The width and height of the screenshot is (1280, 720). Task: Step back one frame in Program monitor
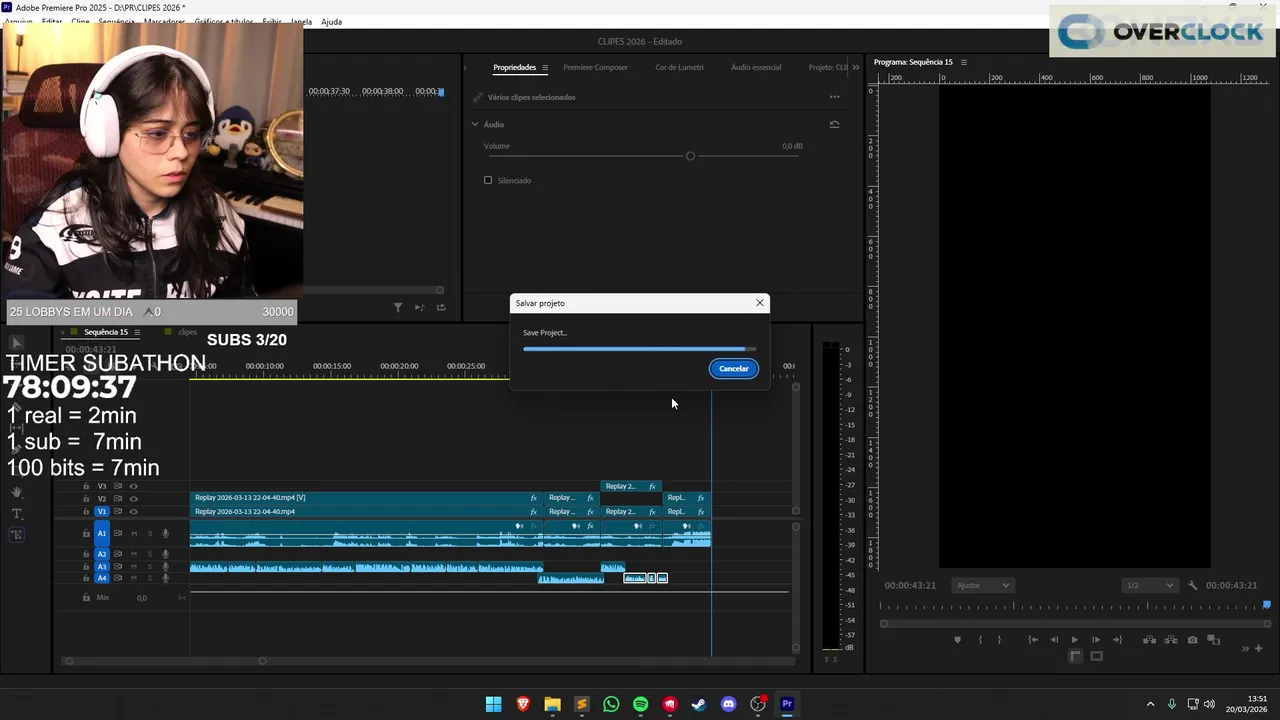[x=1054, y=640]
